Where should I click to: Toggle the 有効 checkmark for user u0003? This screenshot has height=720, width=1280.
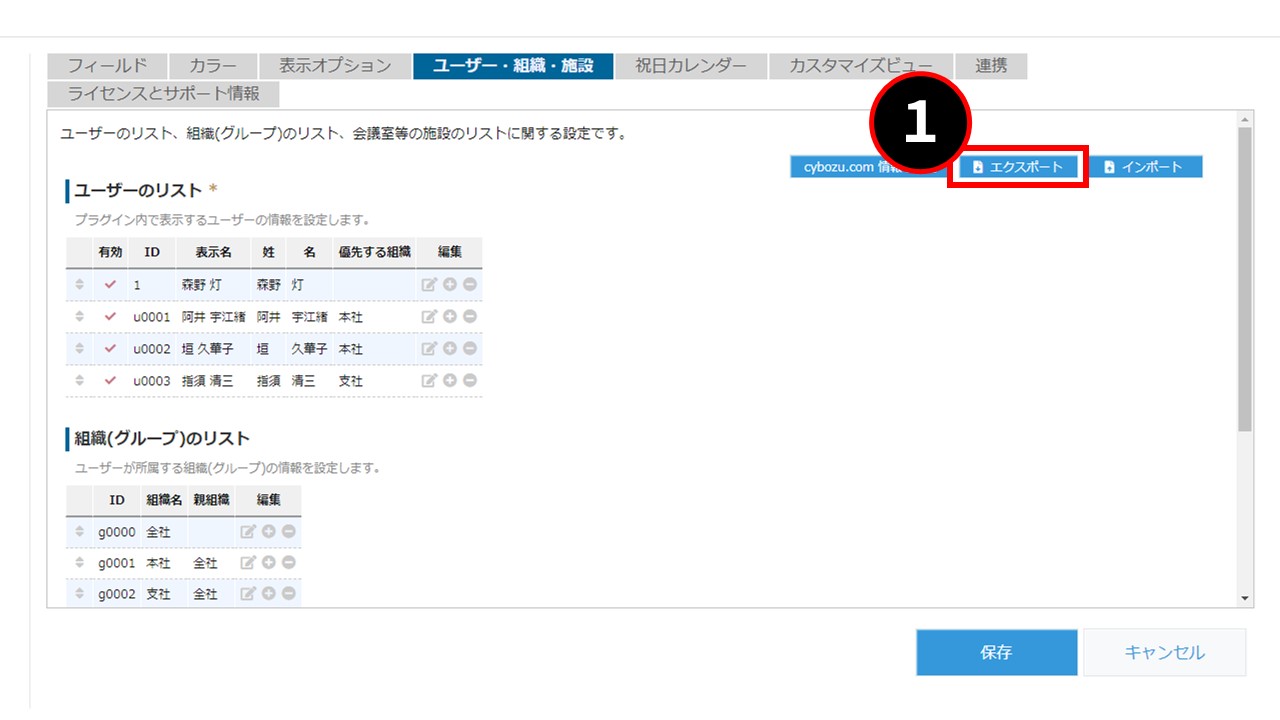tap(110, 381)
